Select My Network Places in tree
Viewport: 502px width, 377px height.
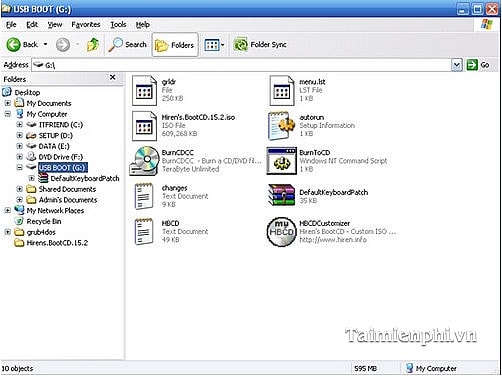point(55,211)
